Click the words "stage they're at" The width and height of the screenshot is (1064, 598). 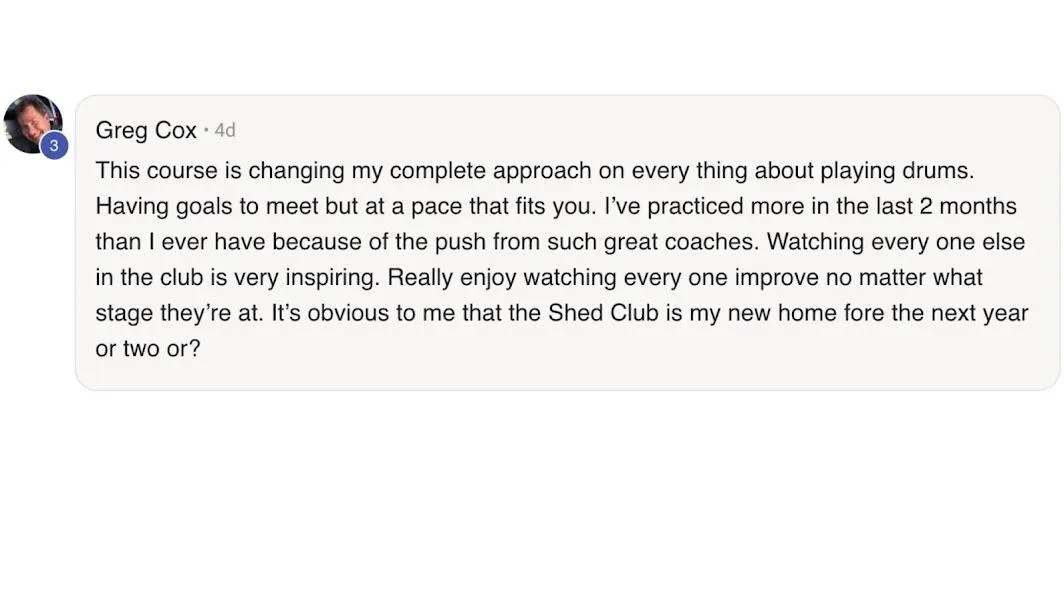pyautogui.click(x=178, y=313)
